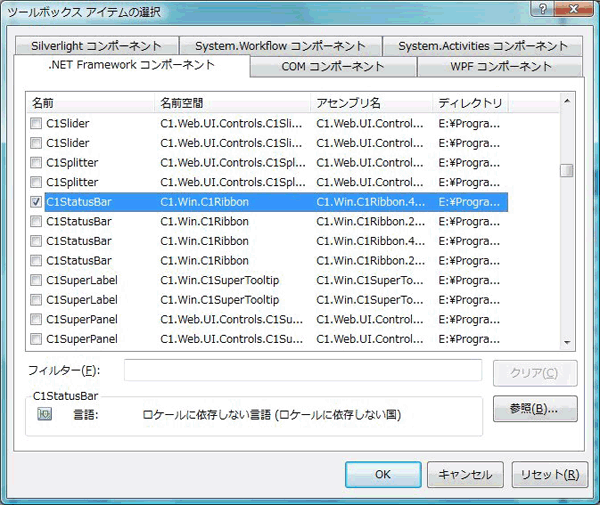Select the bottom C1SuperPanel name

(82, 339)
